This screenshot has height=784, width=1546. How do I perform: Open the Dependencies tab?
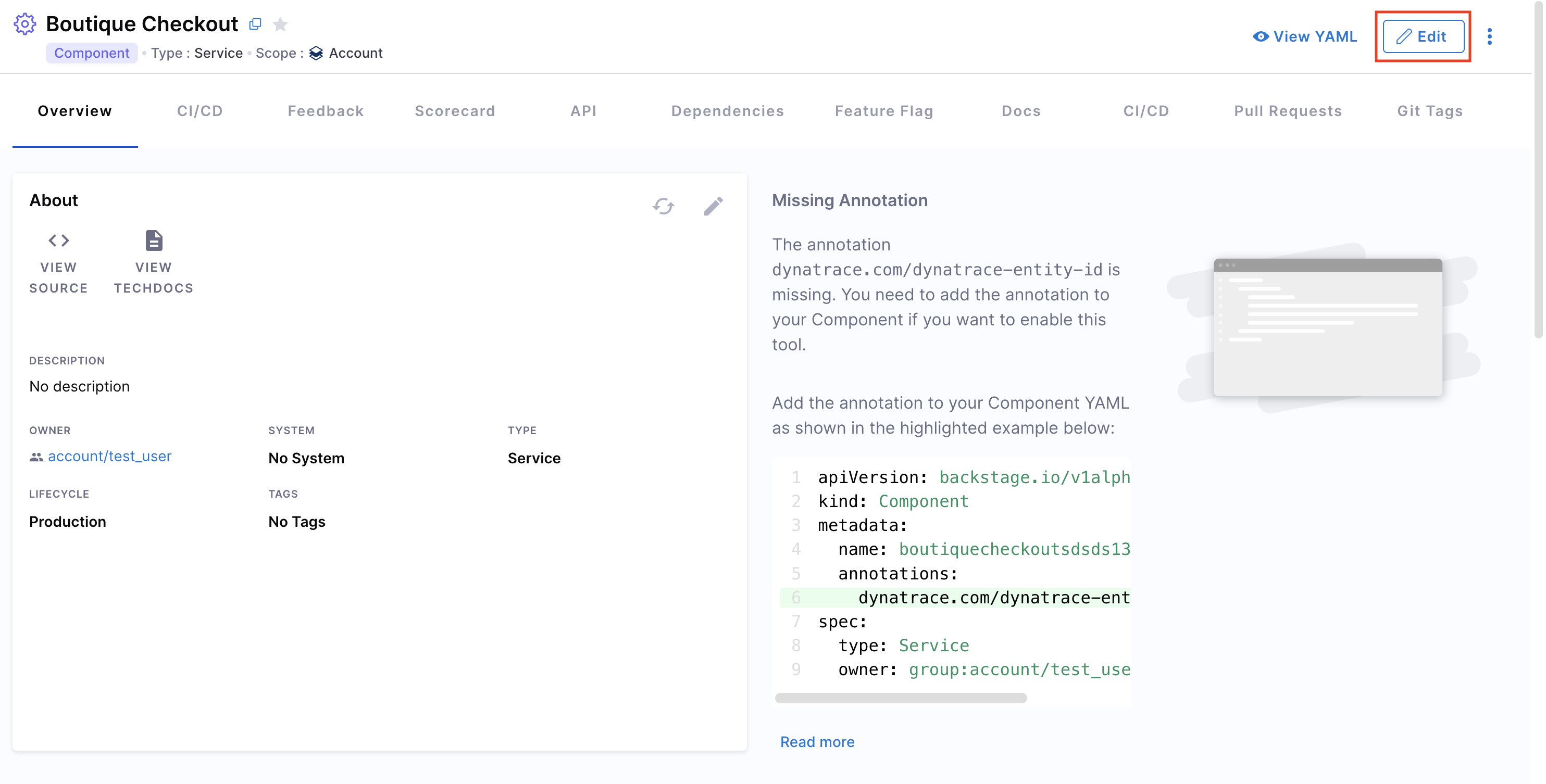(727, 111)
